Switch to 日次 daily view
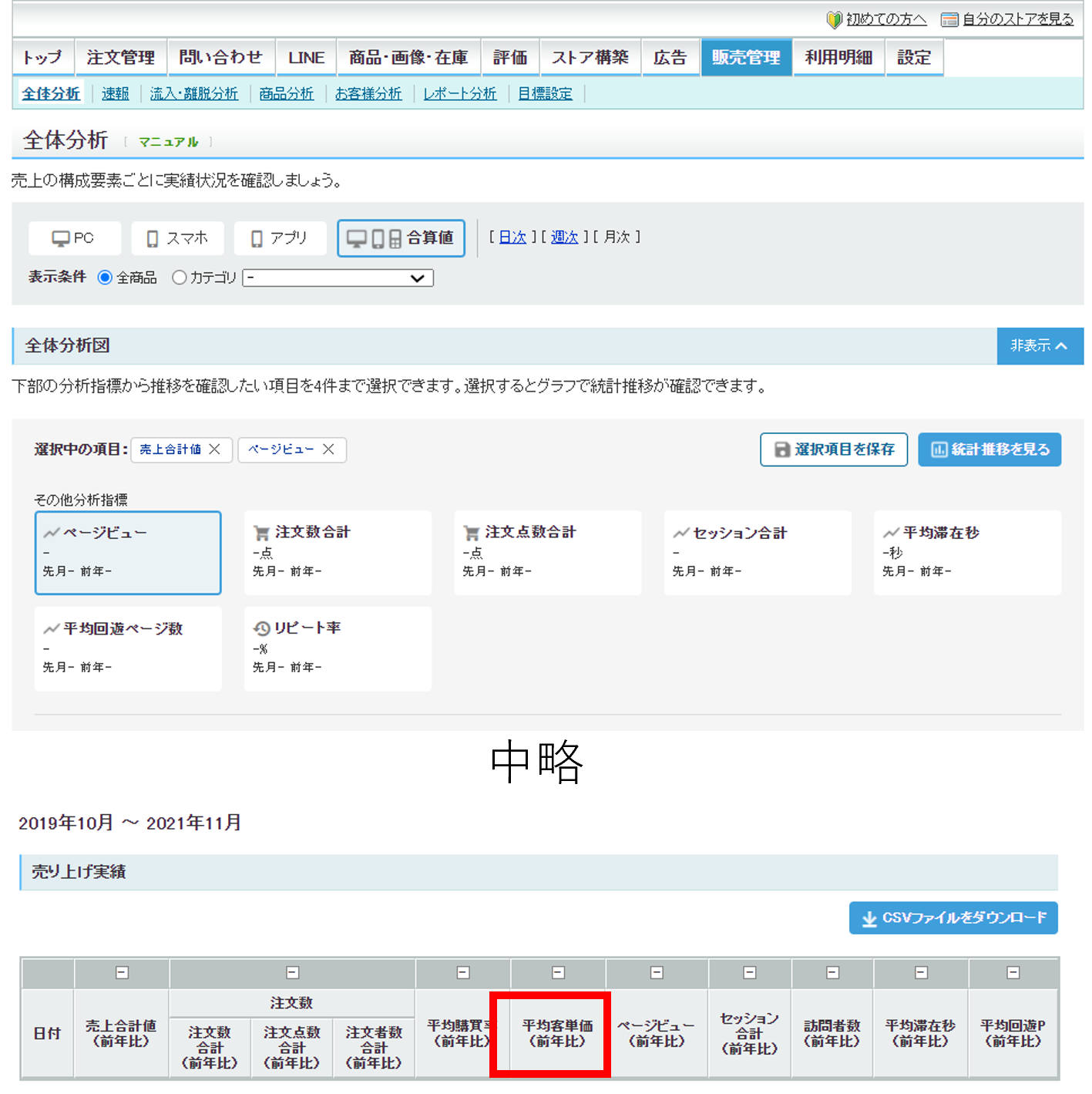The image size is (1092, 1094). 512,237
